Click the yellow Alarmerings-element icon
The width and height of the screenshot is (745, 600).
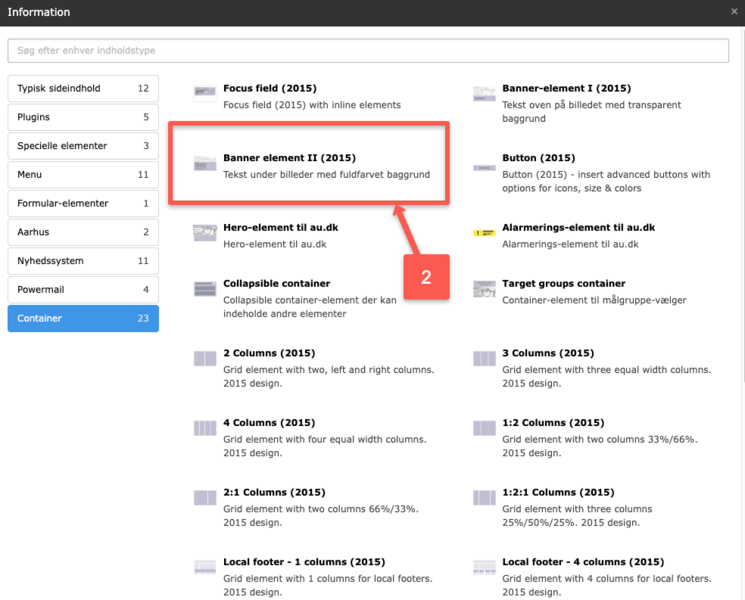point(484,232)
